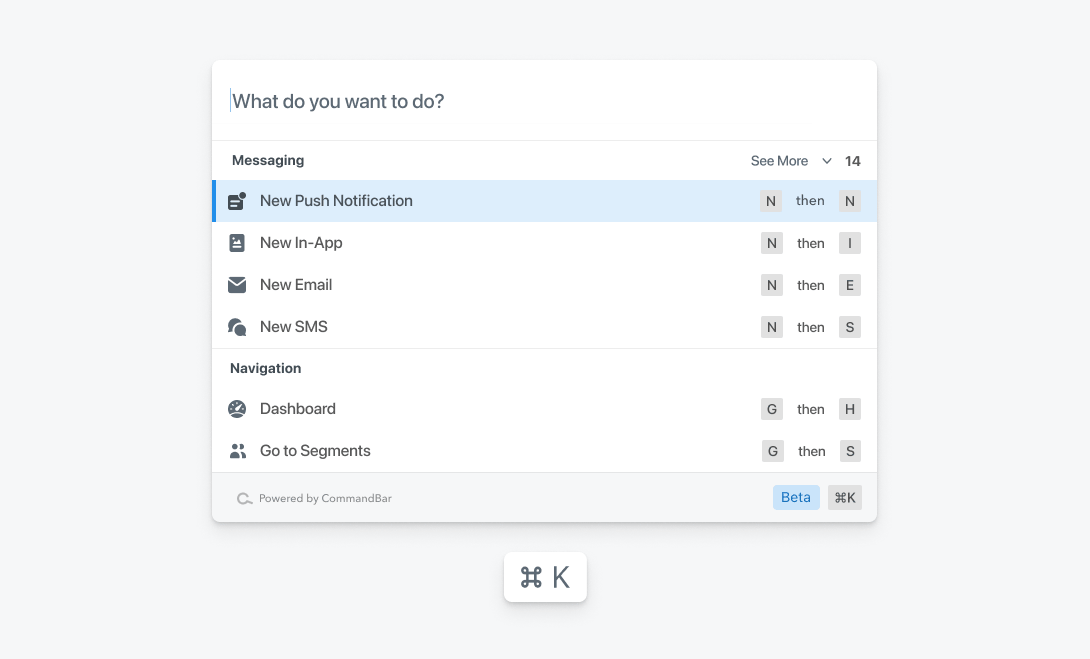
Task: Click the New In-App icon
Action: tap(237, 243)
